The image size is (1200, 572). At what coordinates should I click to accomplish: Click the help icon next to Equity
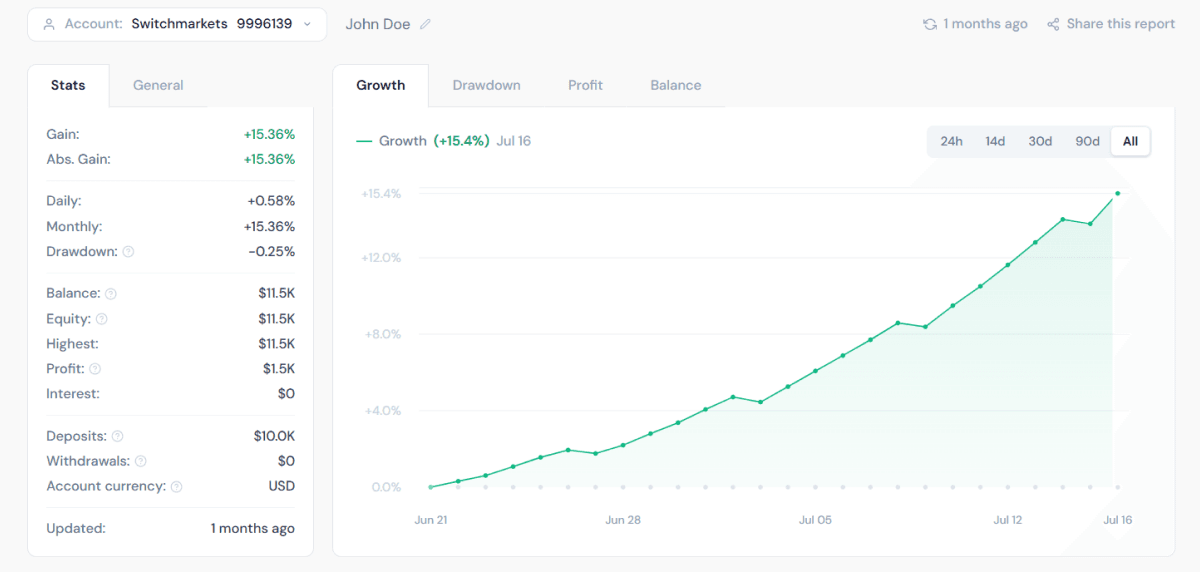coord(101,319)
